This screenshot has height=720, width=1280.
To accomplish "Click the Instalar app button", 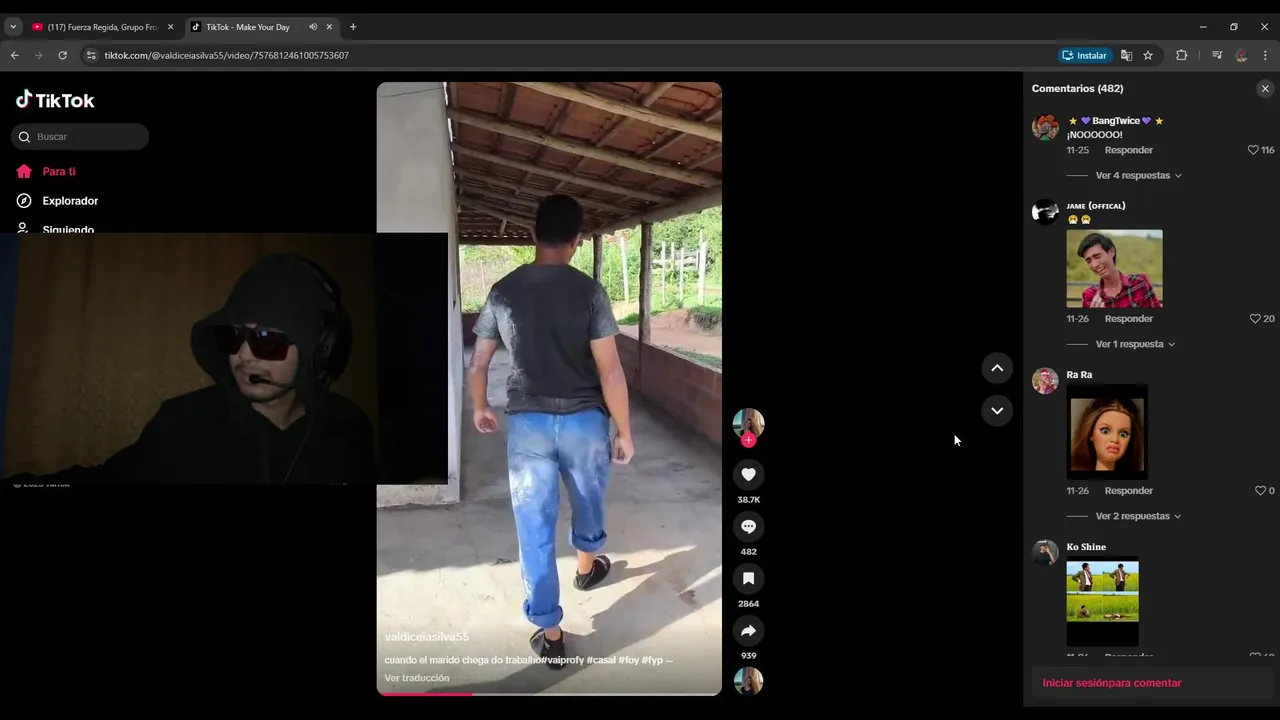I will (x=1085, y=55).
